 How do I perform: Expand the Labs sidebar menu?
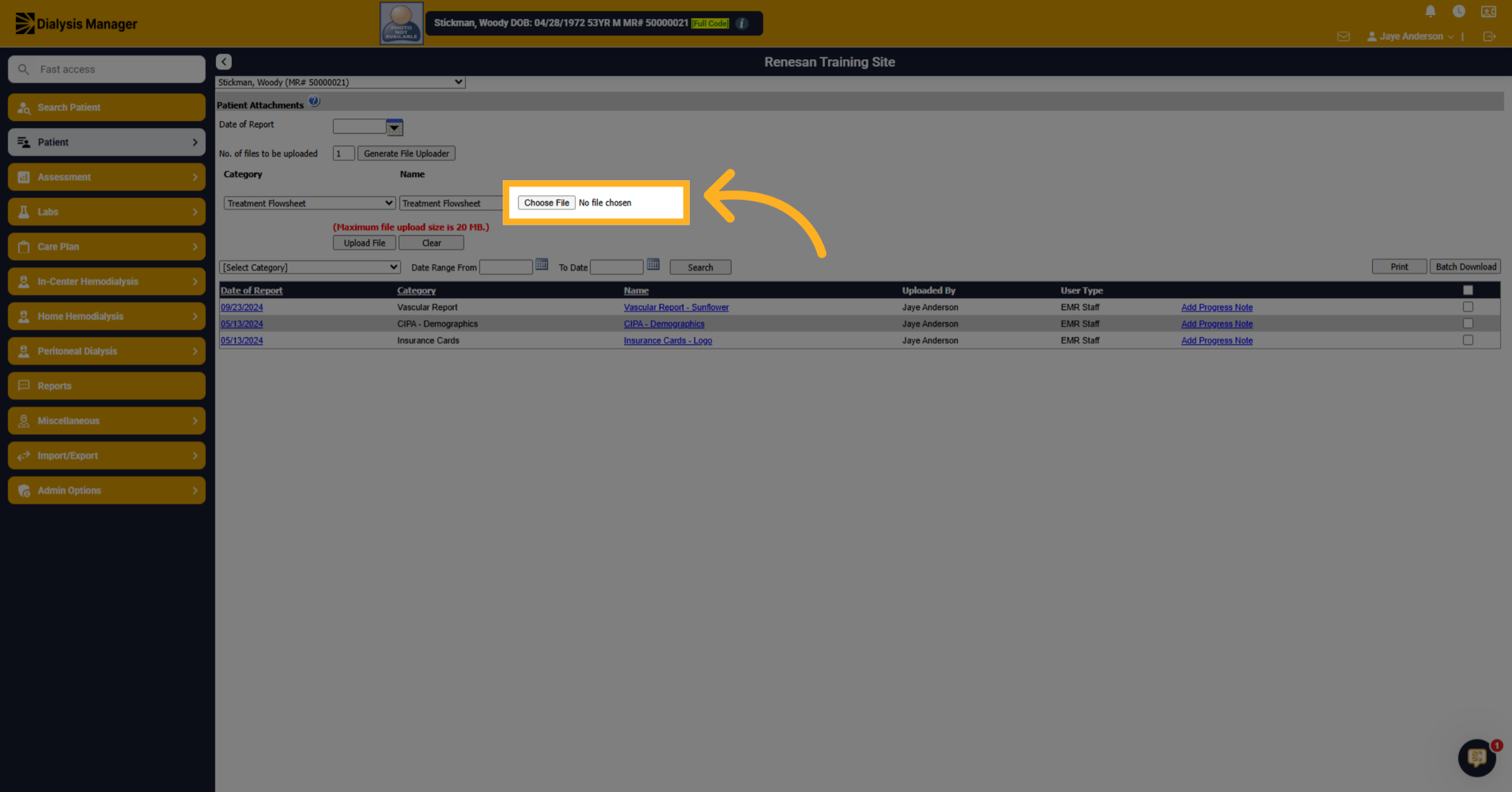(106, 212)
